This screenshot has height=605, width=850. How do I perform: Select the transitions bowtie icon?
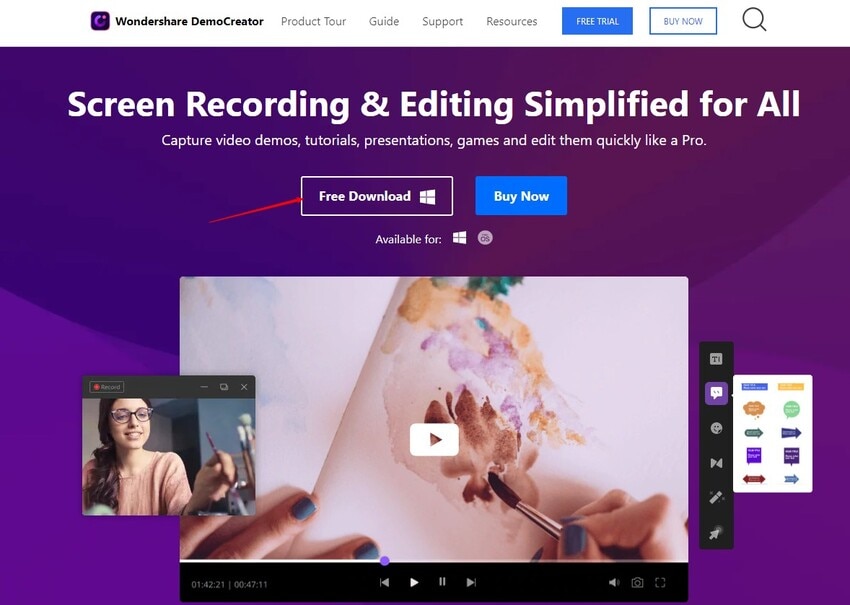click(716, 463)
